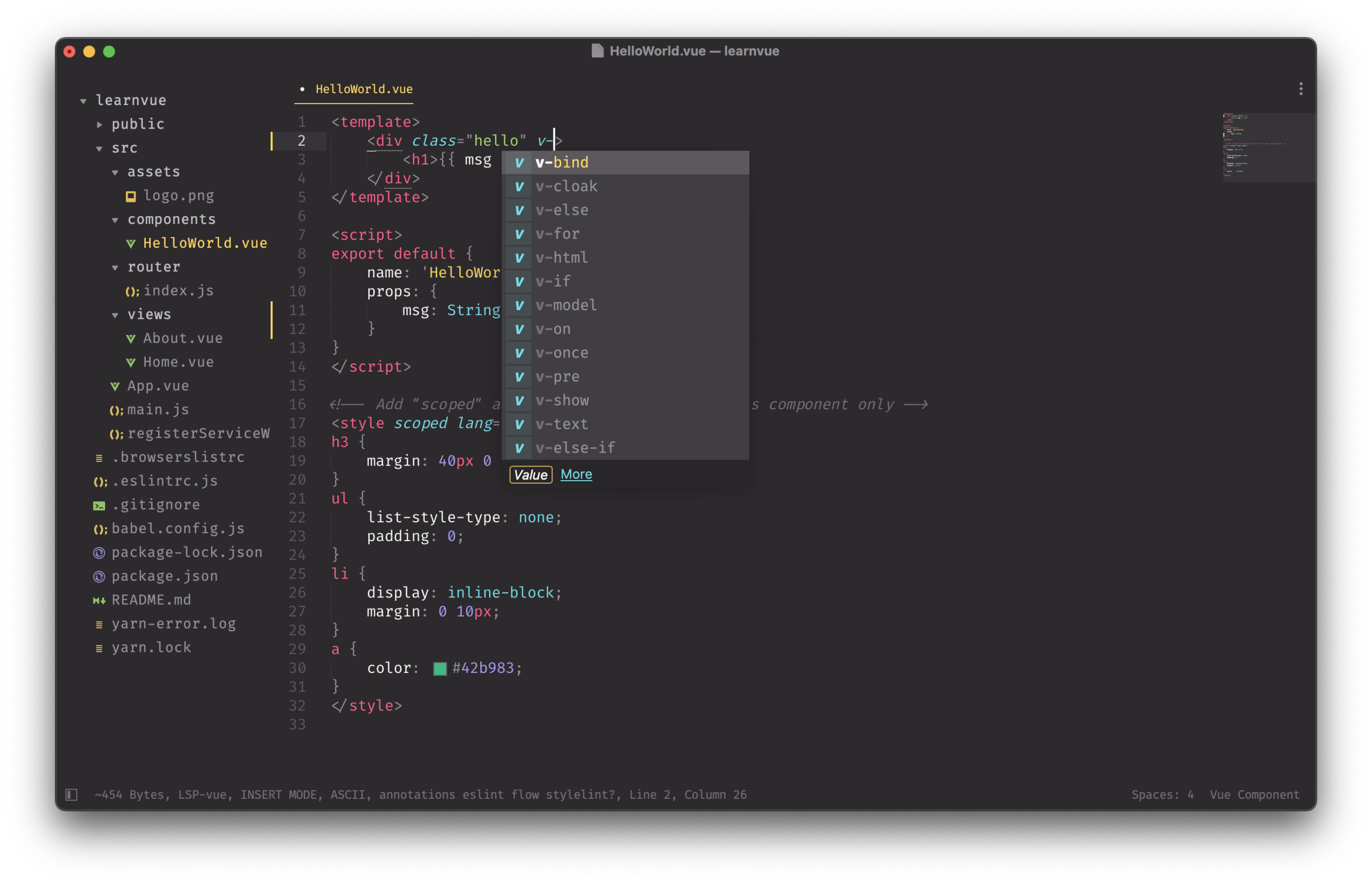Click line number 16 in the gutter
1372x884 pixels.
coord(297,404)
